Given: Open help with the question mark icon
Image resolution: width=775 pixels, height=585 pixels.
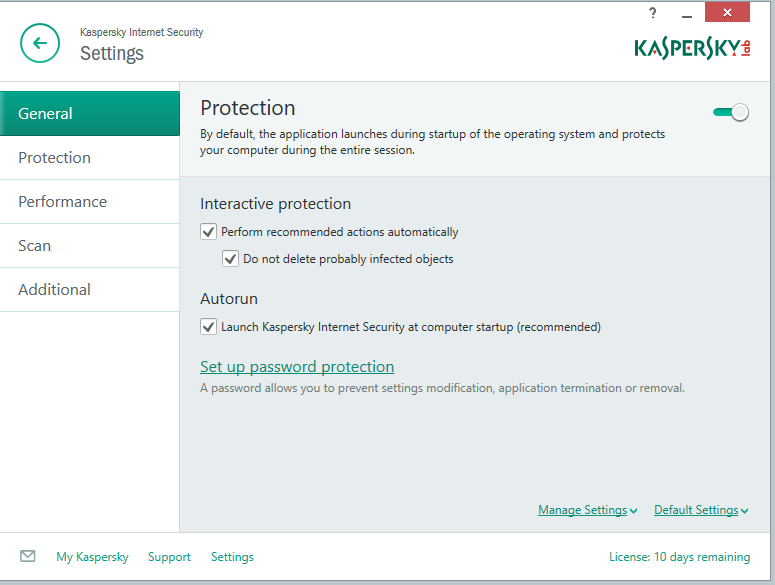Looking at the screenshot, I should click(653, 13).
